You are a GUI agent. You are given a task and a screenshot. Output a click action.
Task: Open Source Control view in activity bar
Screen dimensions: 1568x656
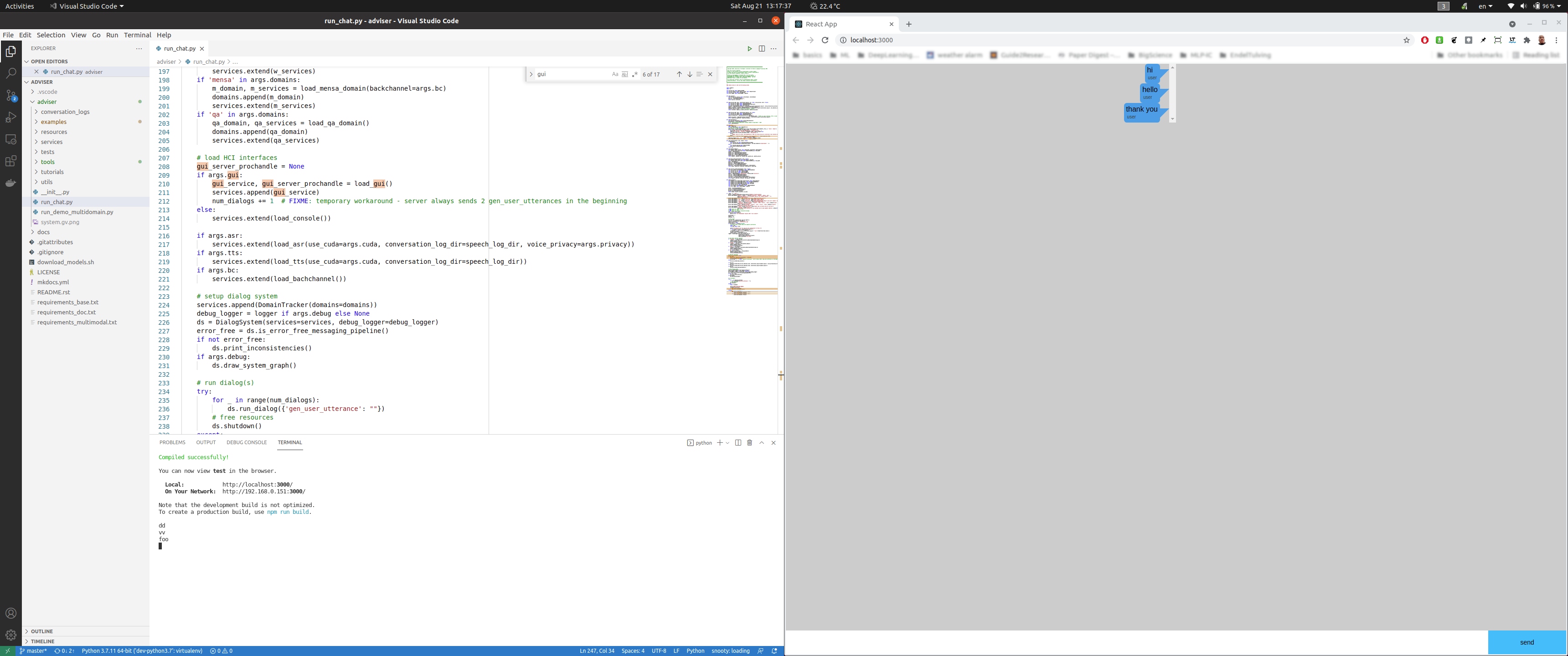[x=11, y=96]
